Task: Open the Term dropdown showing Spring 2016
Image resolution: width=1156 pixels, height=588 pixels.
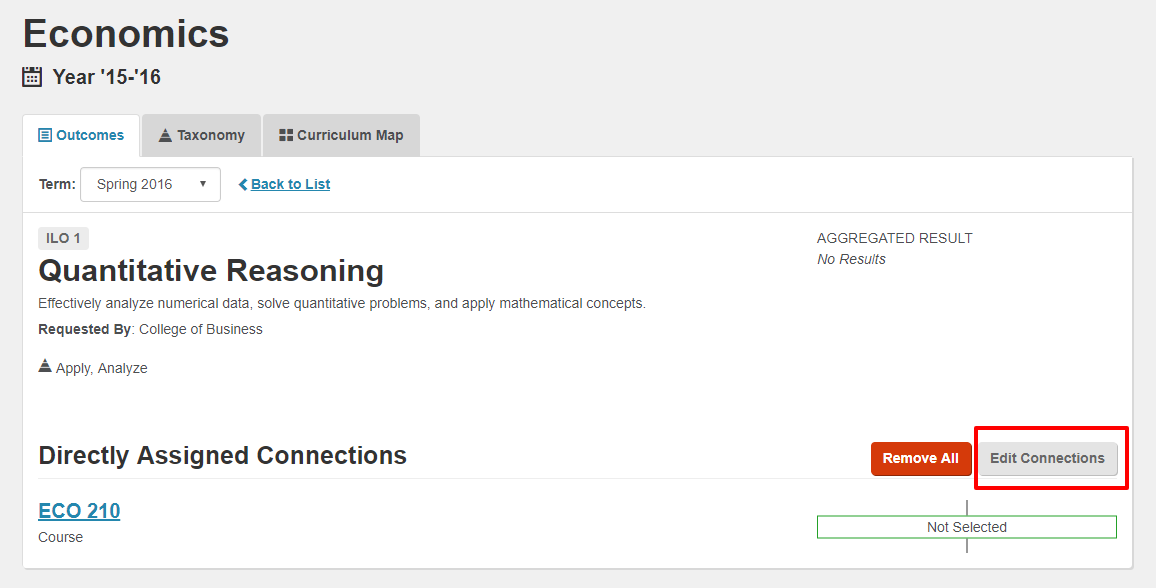Action: pyautogui.click(x=150, y=184)
